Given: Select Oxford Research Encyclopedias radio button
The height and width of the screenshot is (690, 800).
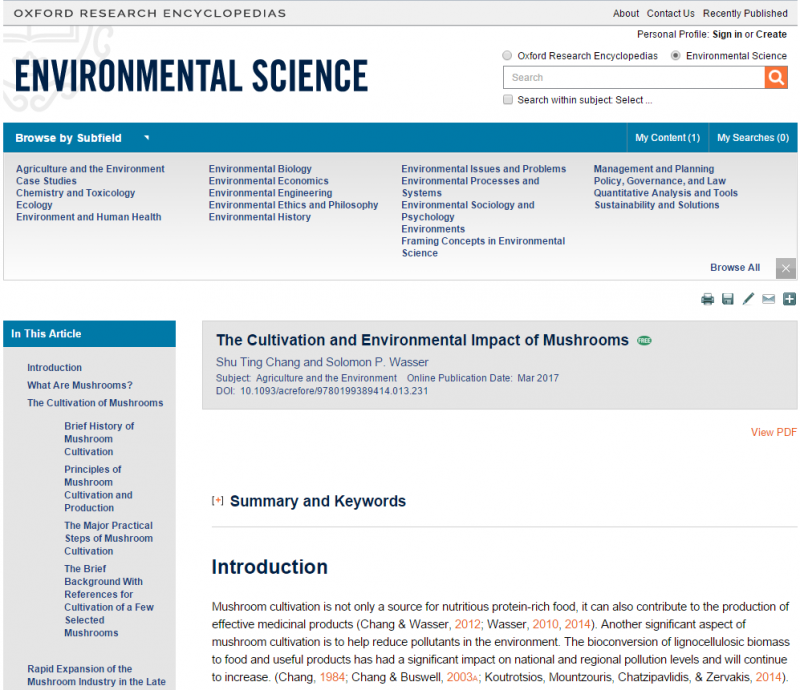Looking at the screenshot, I should [508, 56].
